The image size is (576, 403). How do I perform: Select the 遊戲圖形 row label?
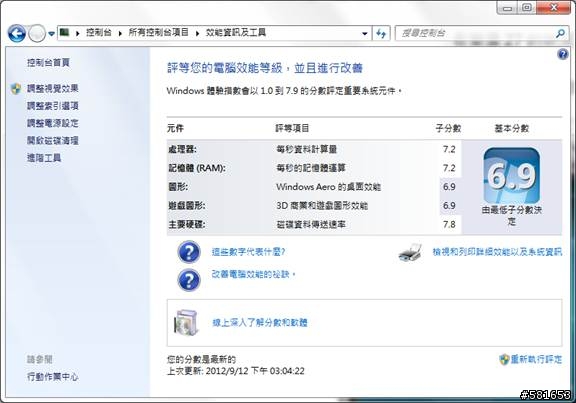coord(187,206)
